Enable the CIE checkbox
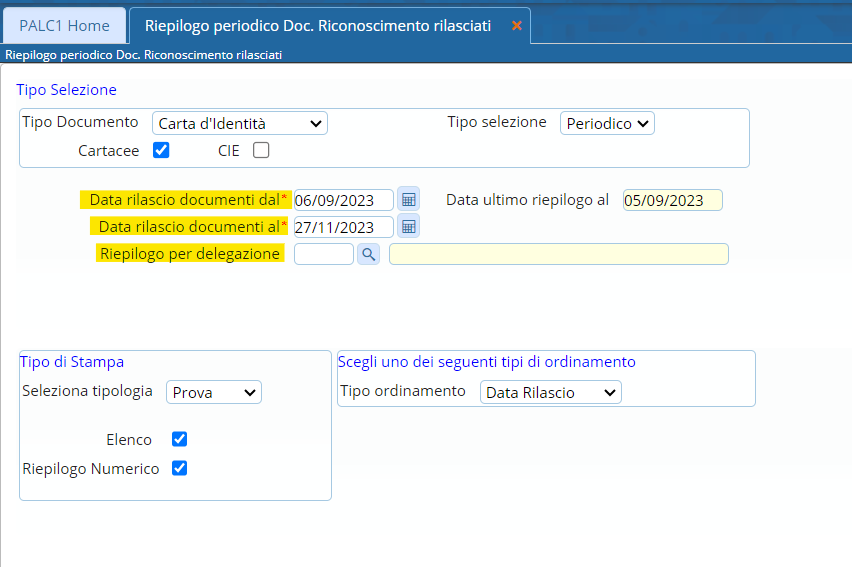The width and height of the screenshot is (852, 567). coord(261,151)
